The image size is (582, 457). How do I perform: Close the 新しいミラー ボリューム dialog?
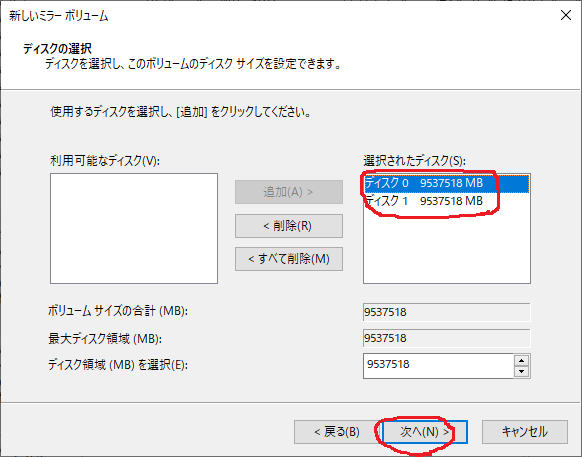click(566, 15)
